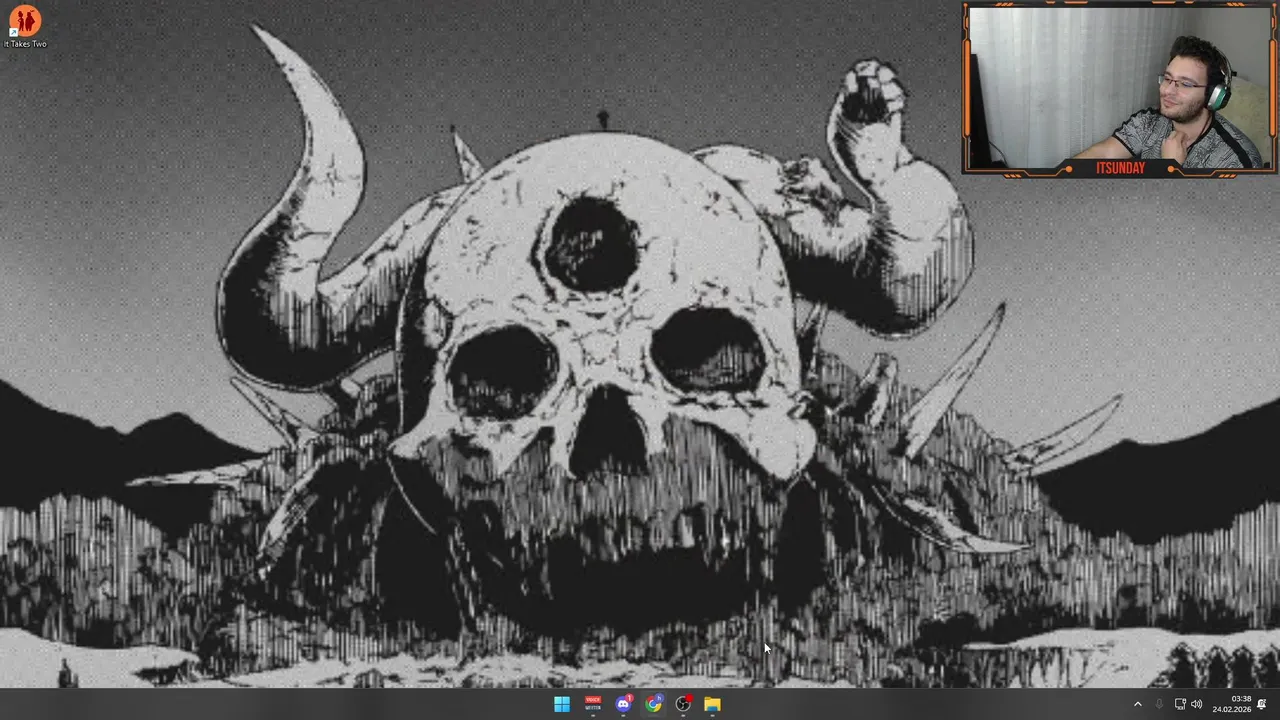
Task: Open the volume speaker tray icon
Action: pos(1197,704)
